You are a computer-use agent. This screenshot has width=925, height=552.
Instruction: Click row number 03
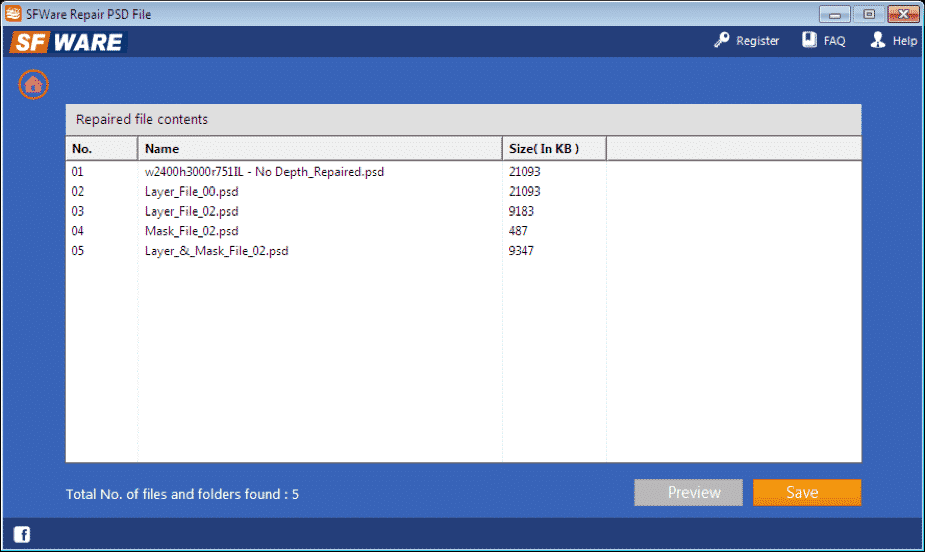click(x=77, y=211)
